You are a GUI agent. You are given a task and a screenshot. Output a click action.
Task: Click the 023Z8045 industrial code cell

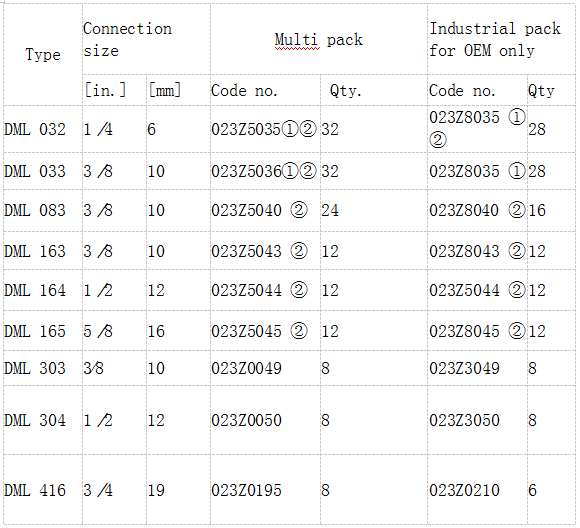(477, 331)
